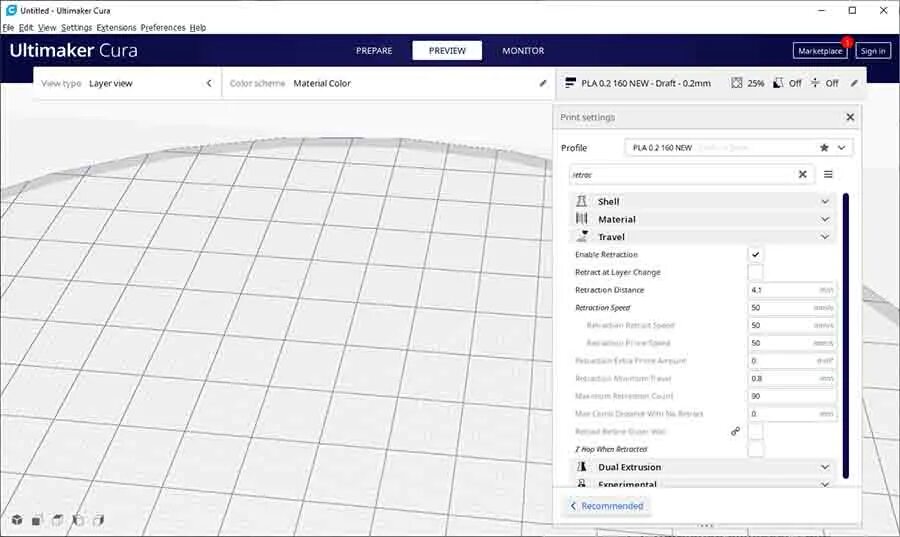Toggle the Retract at Layer Change checkbox
Image resolution: width=900 pixels, height=537 pixels.
coord(755,272)
